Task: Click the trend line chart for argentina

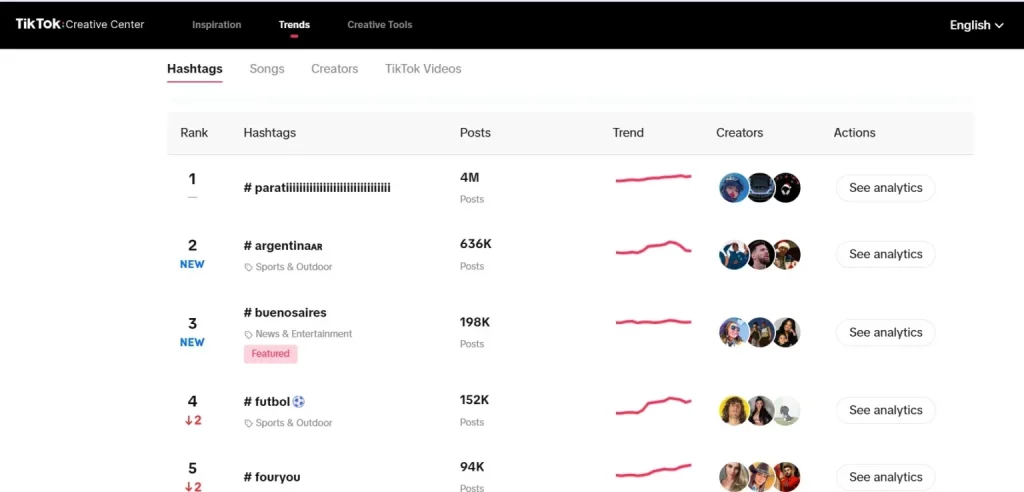Action: [x=653, y=248]
